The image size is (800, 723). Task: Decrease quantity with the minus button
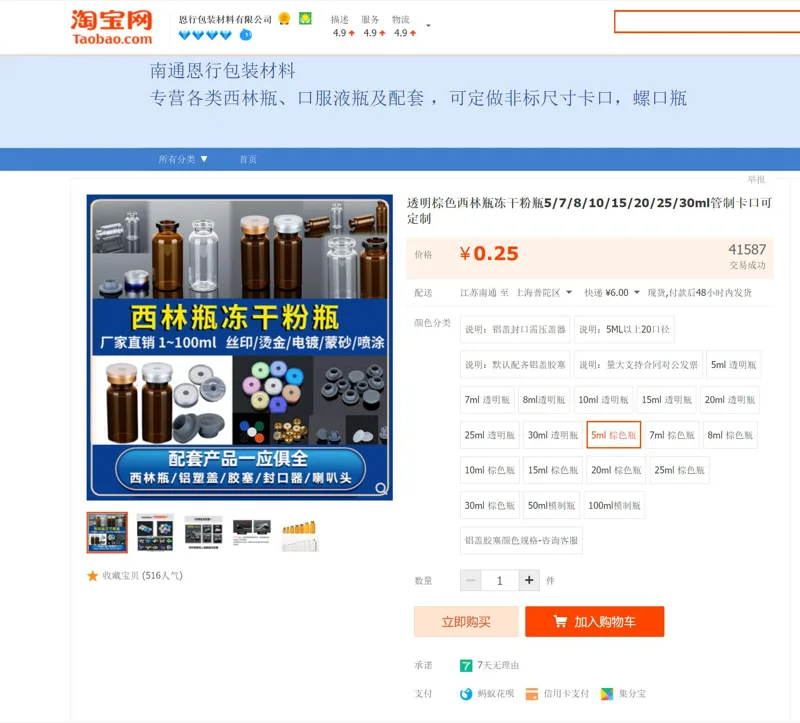(470, 581)
